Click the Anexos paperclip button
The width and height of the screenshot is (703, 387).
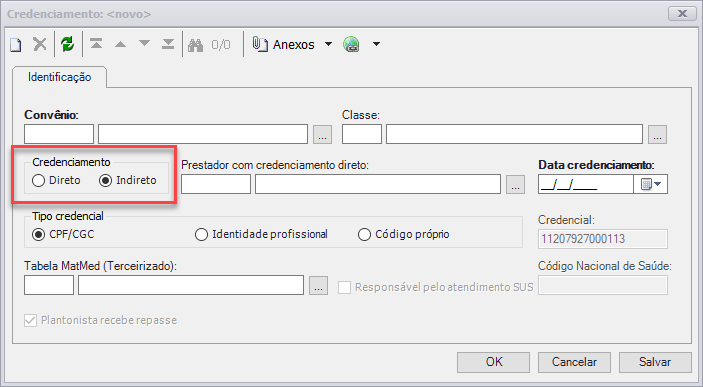pyautogui.click(x=283, y=44)
